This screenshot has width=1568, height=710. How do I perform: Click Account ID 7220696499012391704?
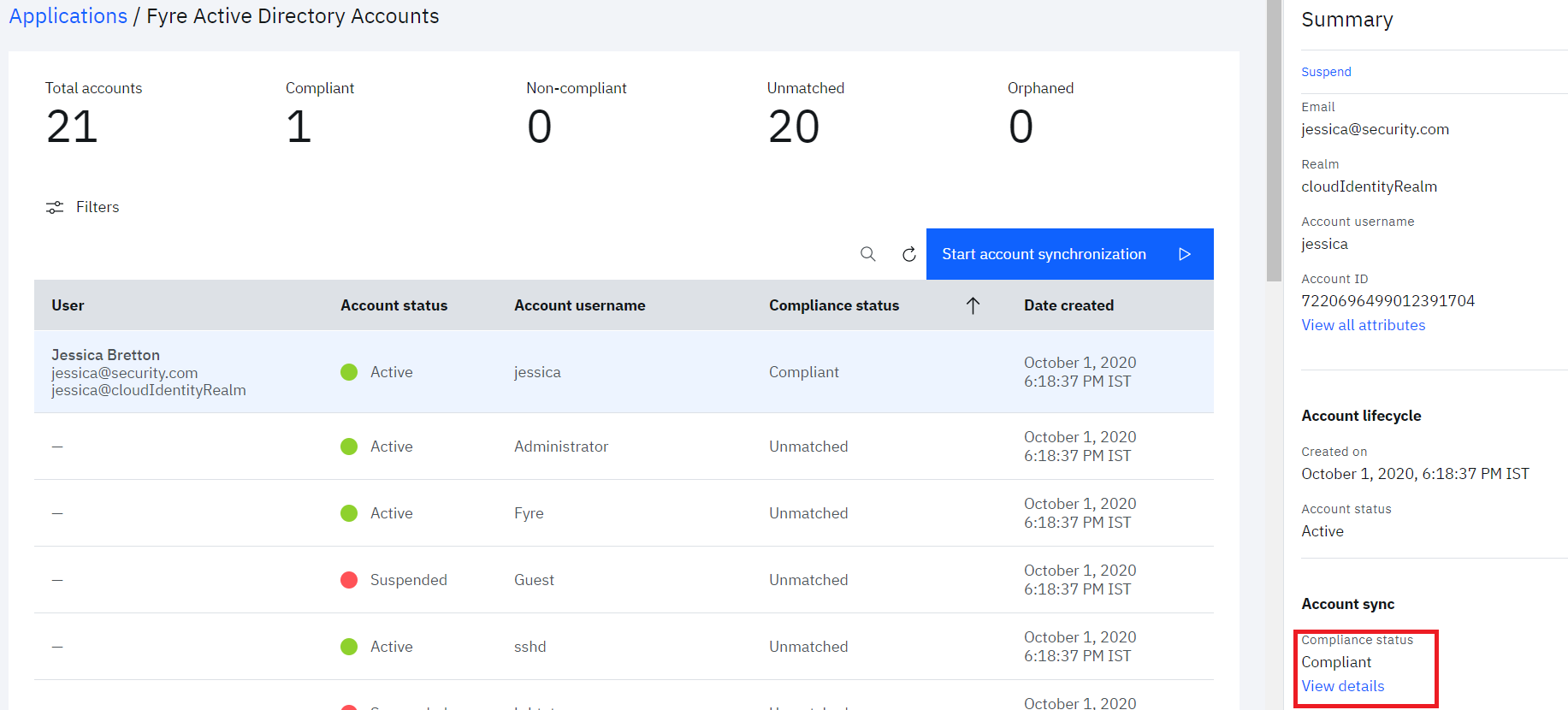[1388, 301]
